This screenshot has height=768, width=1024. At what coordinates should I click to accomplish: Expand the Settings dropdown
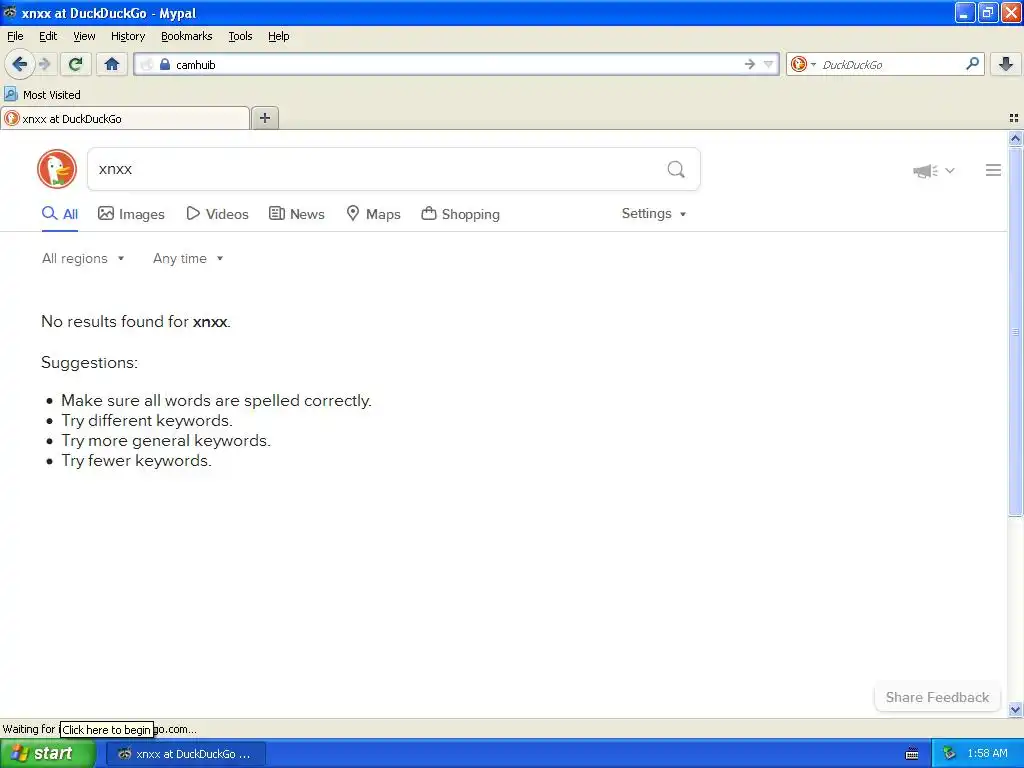(x=654, y=214)
